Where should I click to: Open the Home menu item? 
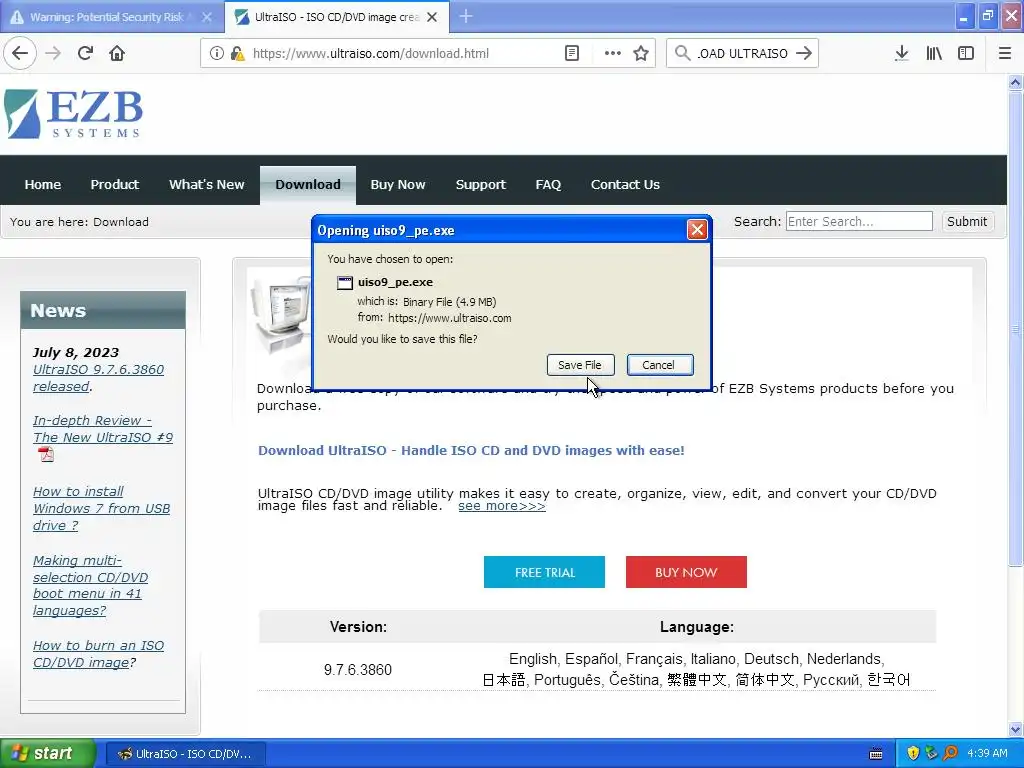coord(42,185)
